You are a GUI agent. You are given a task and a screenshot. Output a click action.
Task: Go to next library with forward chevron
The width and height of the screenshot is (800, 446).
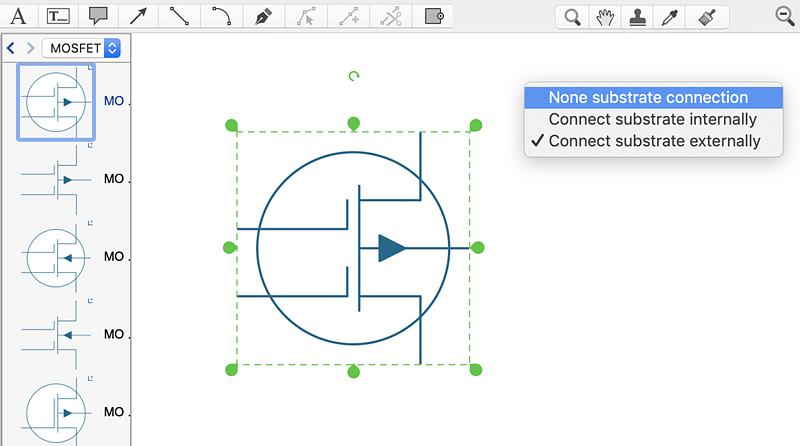pyautogui.click(x=30, y=48)
